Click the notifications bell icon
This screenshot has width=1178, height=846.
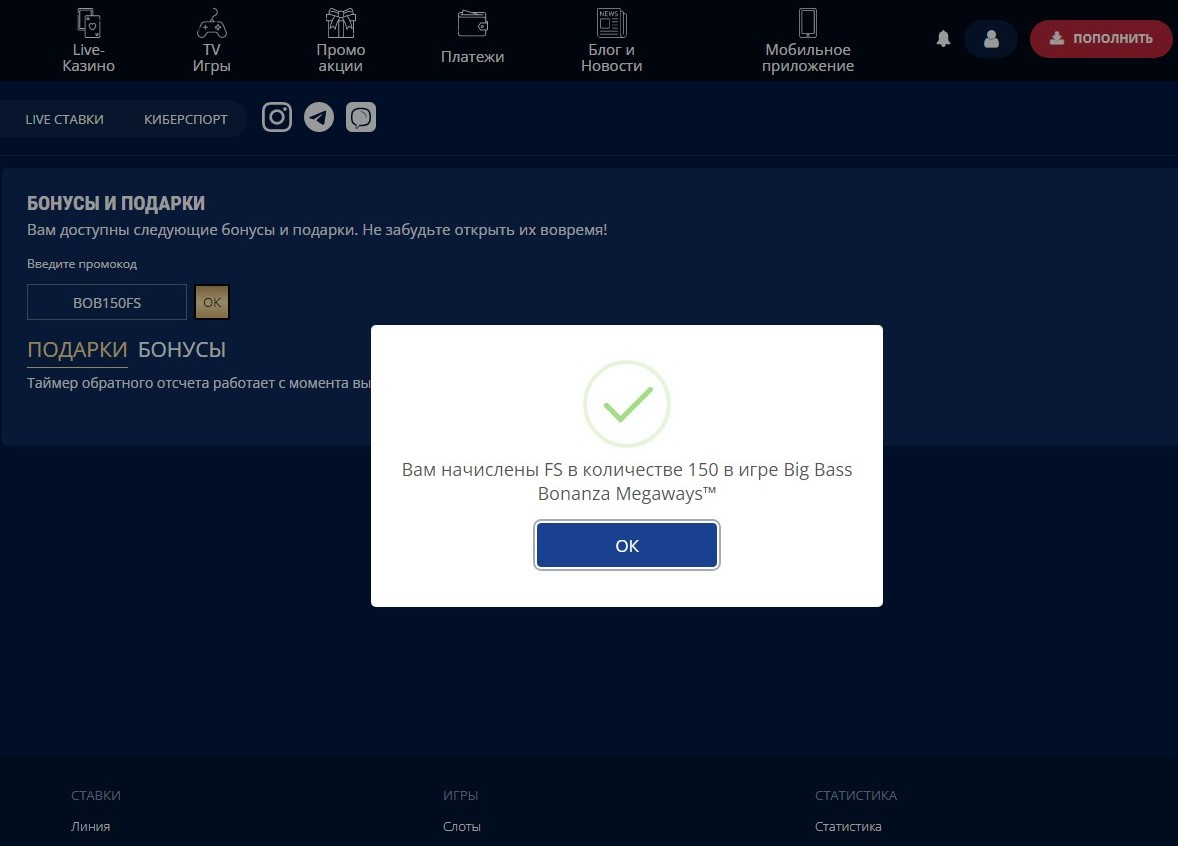pyautogui.click(x=943, y=39)
